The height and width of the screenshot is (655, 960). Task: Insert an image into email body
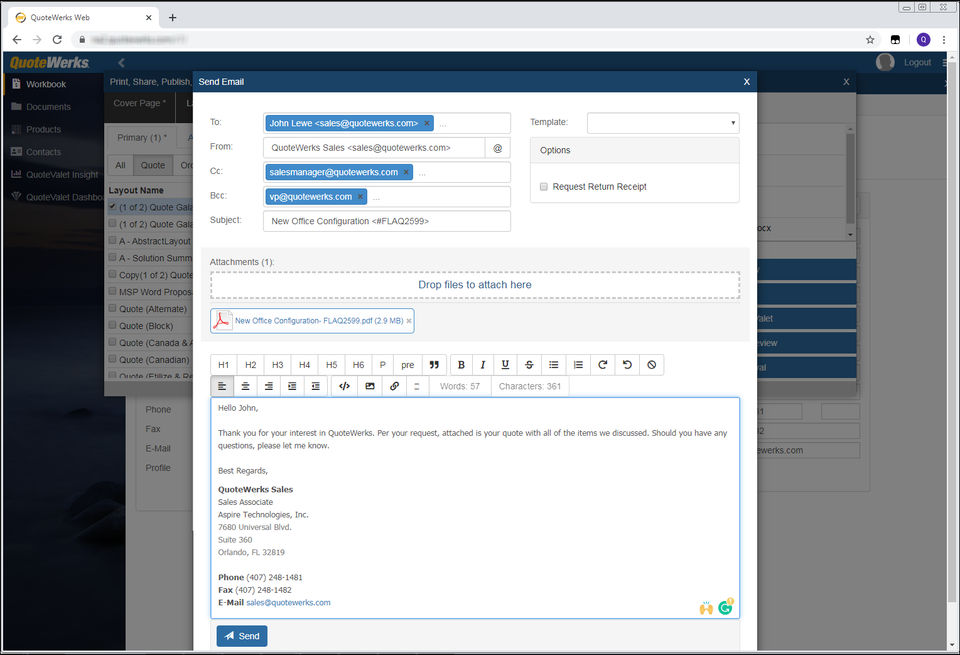pyautogui.click(x=370, y=386)
